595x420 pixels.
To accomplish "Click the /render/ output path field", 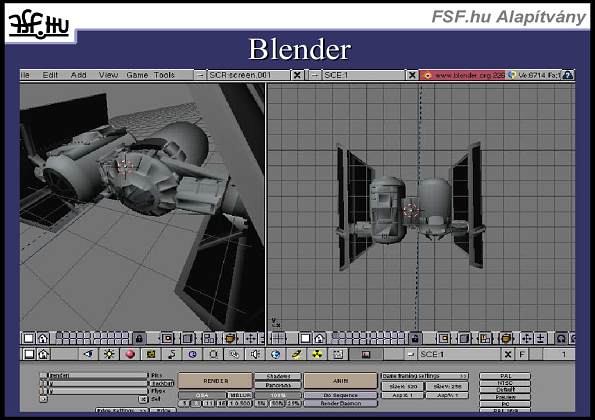I will (97, 376).
